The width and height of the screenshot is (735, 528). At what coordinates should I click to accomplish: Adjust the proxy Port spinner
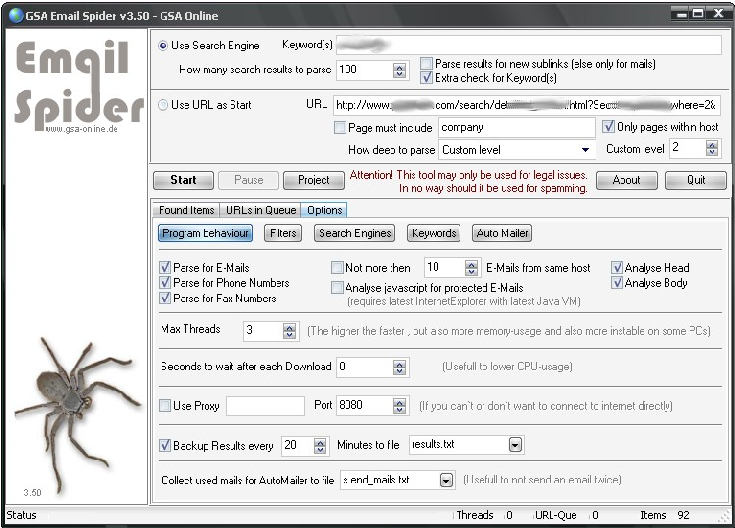(x=399, y=406)
